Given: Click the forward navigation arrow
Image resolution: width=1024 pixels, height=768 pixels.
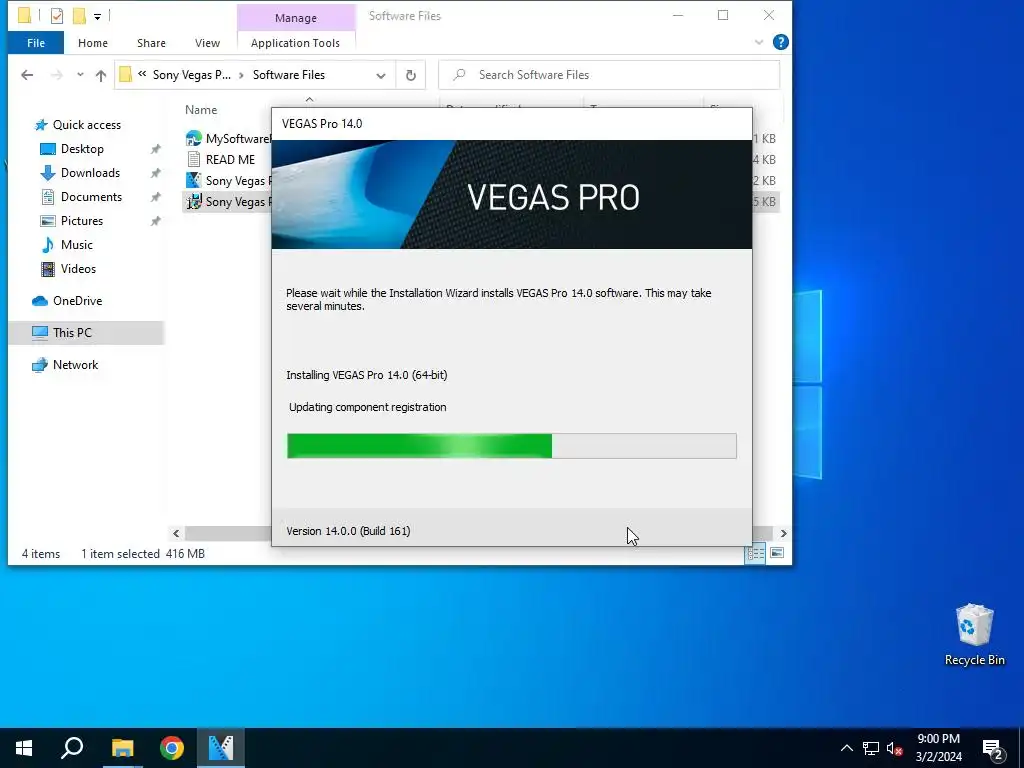Looking at the screenshot, I should tap(57, 75).
